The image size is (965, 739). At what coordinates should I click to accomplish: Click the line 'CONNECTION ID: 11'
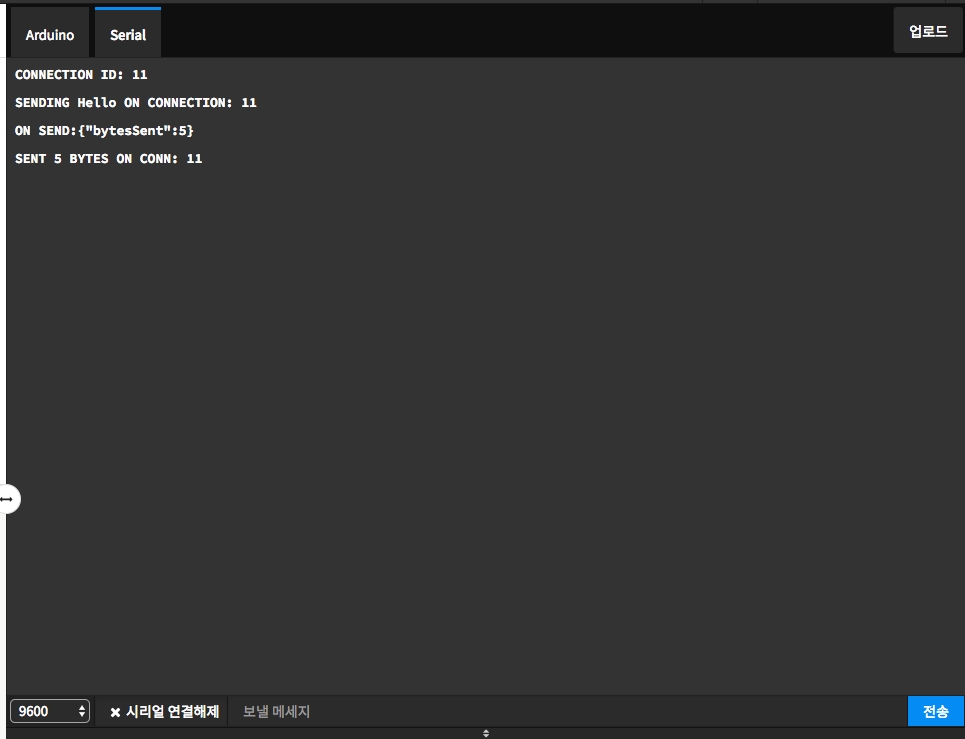pos(81,74)
